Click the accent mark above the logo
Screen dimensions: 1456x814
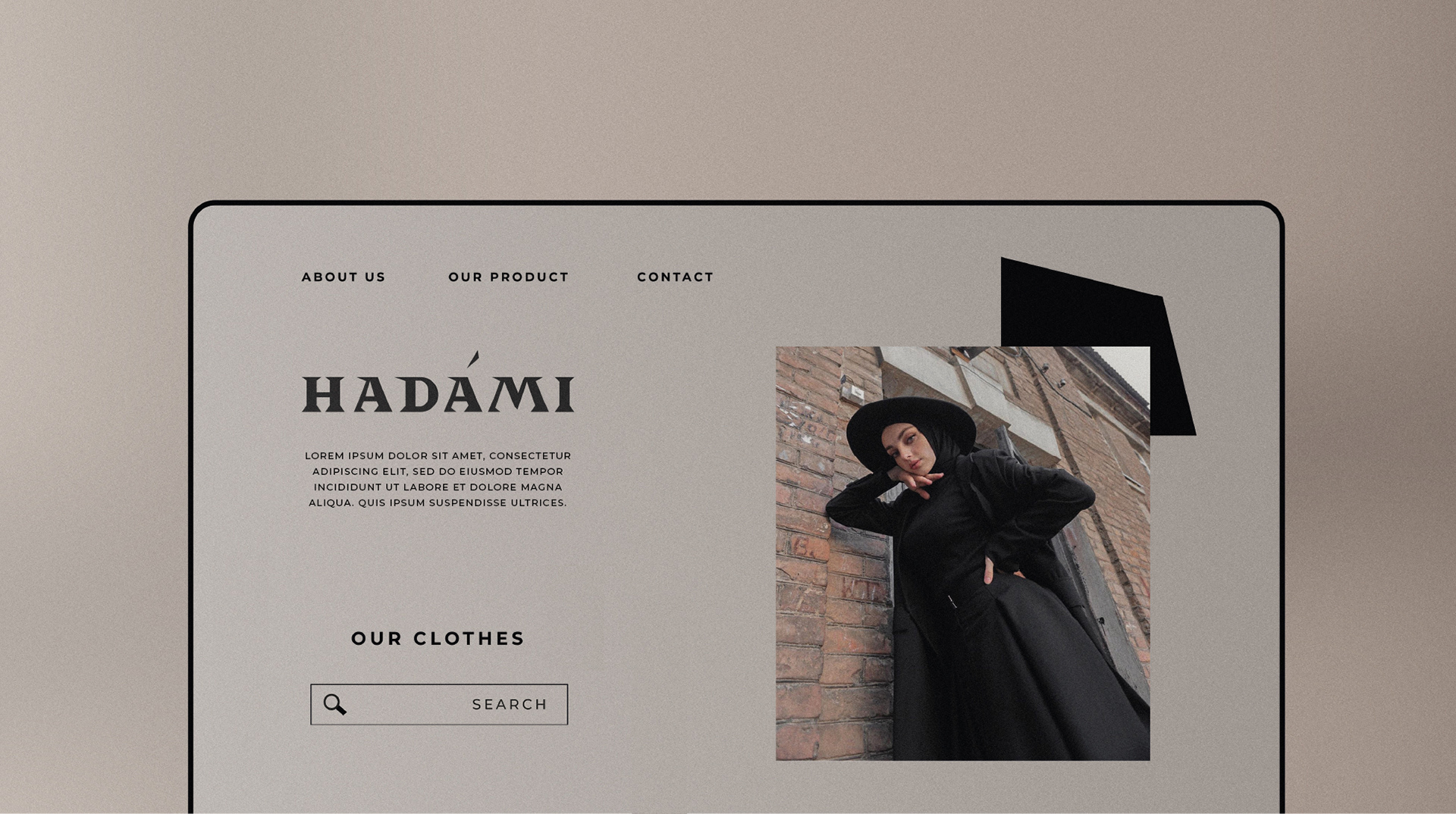pos(473,358)
